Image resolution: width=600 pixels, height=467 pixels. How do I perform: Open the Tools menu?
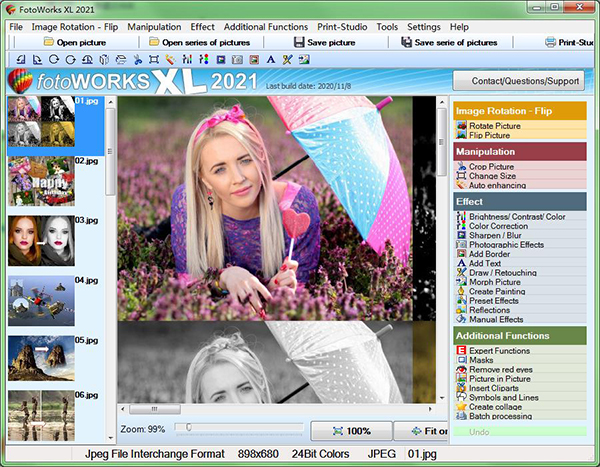tap(387, 27)
